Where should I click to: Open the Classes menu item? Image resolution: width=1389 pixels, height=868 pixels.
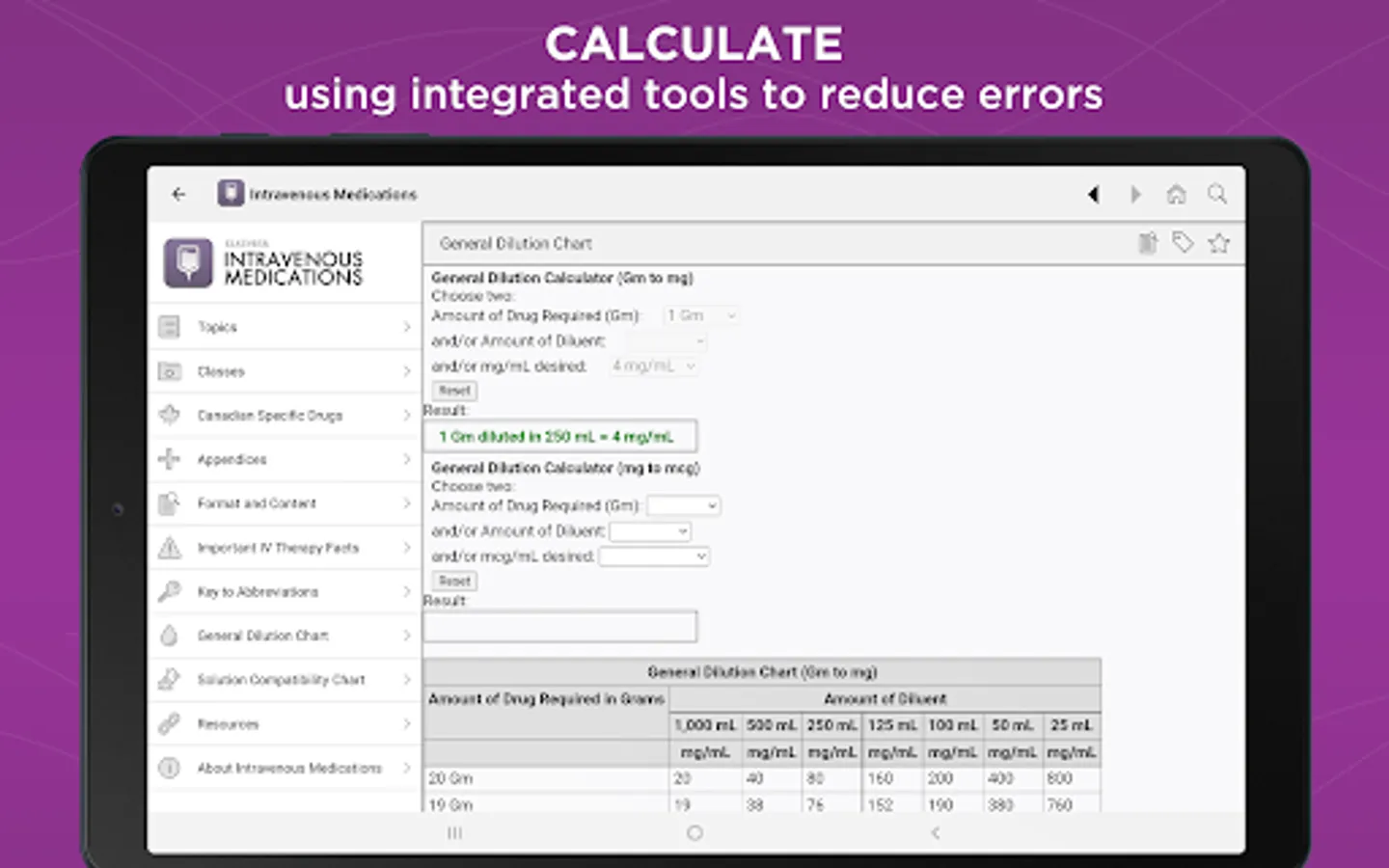tap(285, 371)
